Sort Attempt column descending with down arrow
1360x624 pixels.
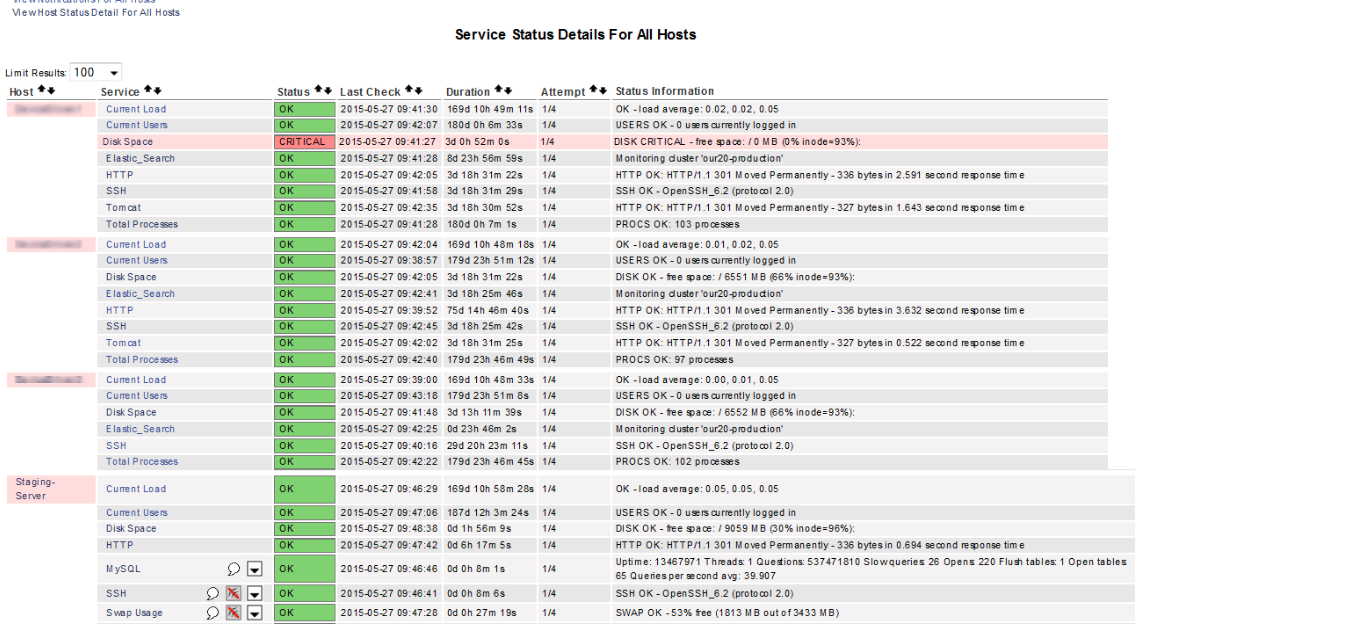click(603, 91)
